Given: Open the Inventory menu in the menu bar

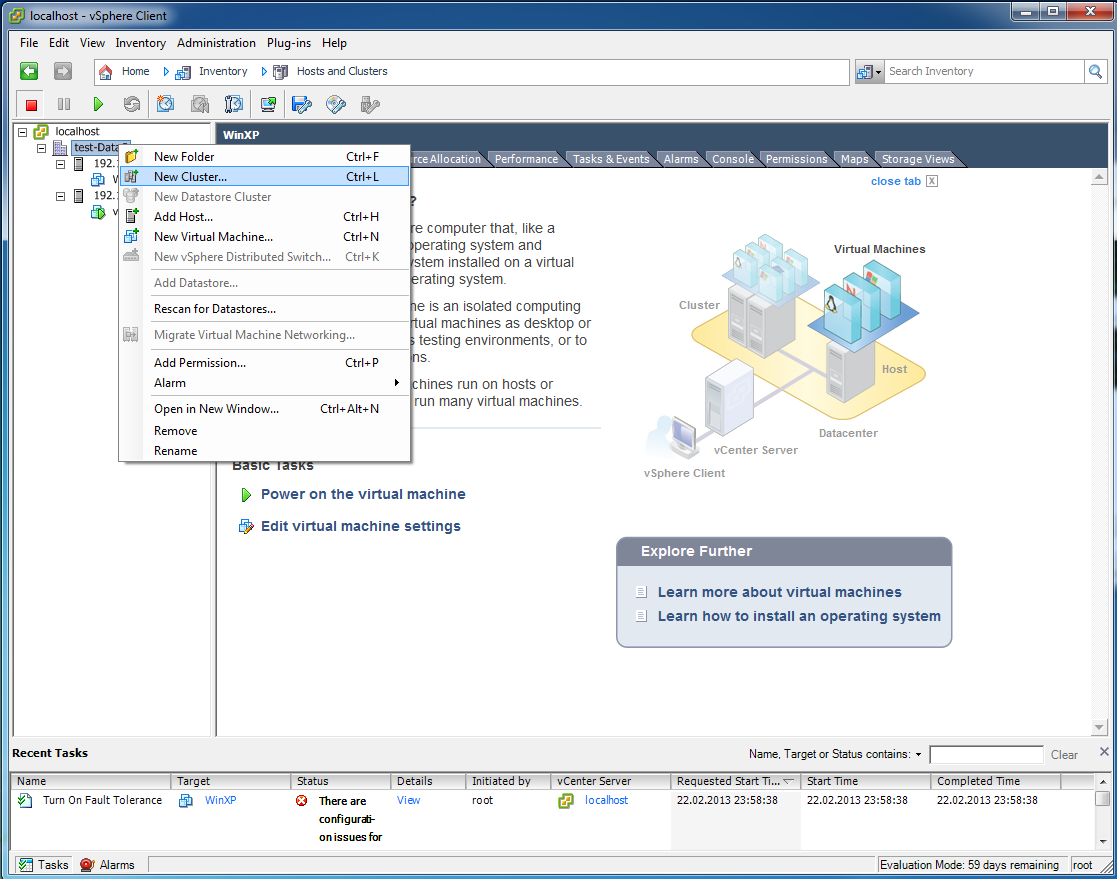Looking at the screenshot, I should point(140,43).
